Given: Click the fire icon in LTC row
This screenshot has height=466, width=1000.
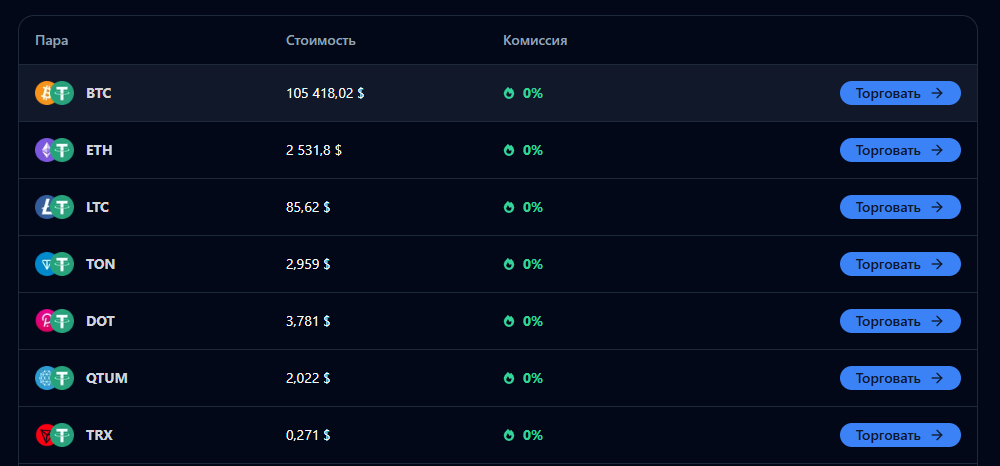Looking at the screenshot, I should [x=508, y=207].
